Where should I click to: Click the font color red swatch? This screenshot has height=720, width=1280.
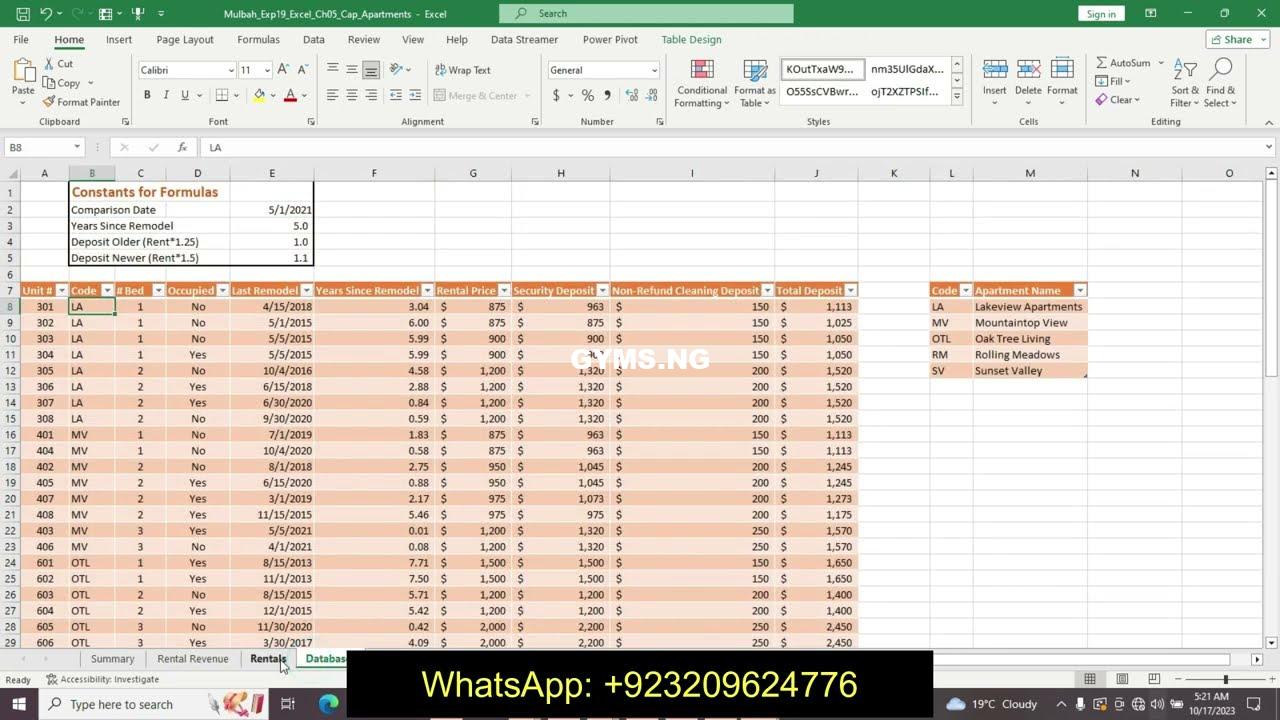point(290,95)
